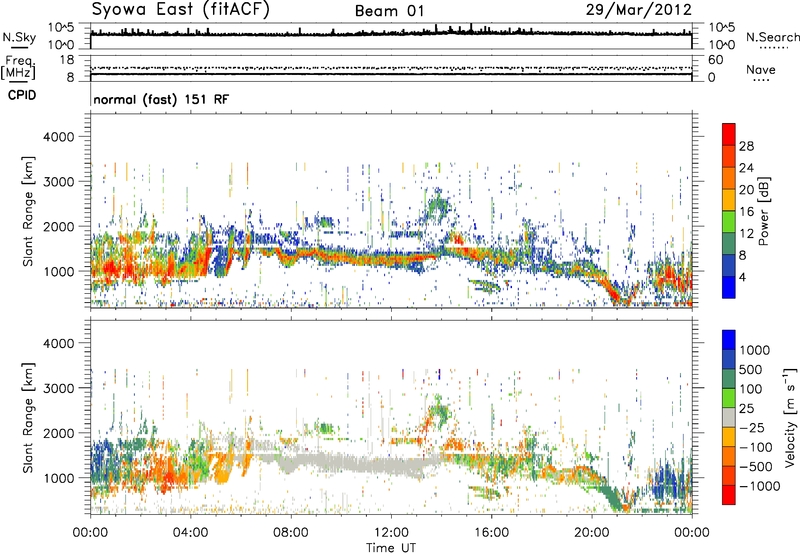Click the '20:00' time axis label
The image size is (800, 554).
(592, 533)
